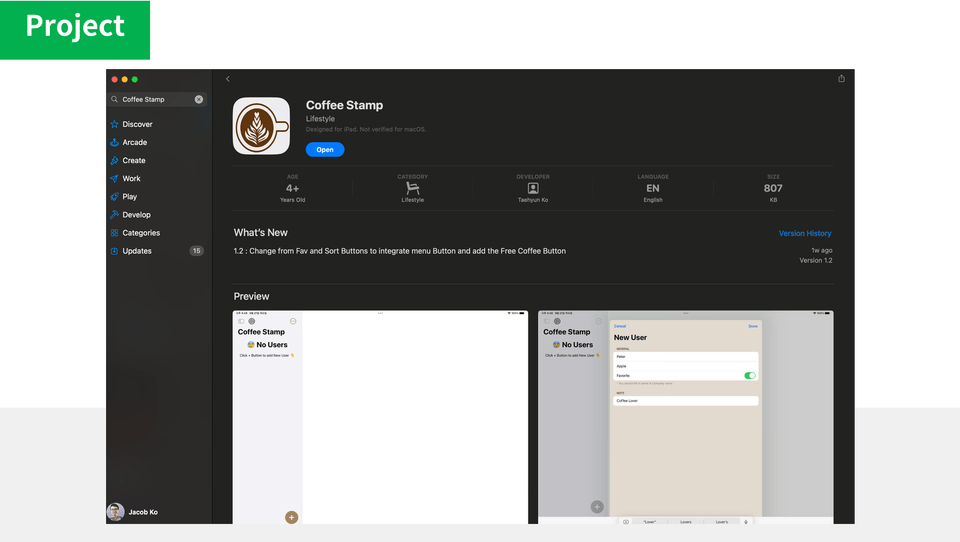Click the Preview heading
This screenshot has width=960, height=542.
[252, 296]
